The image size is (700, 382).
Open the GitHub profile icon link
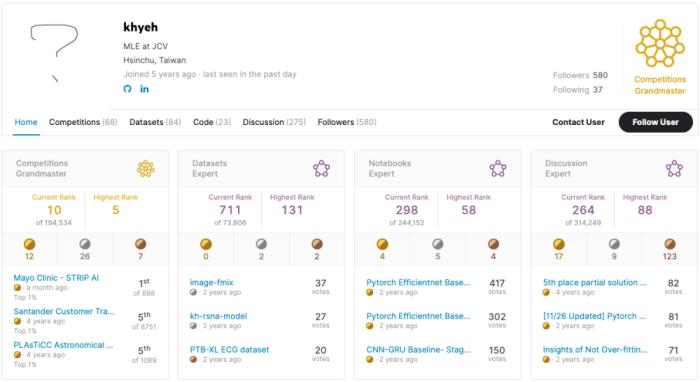coord(127,89)
